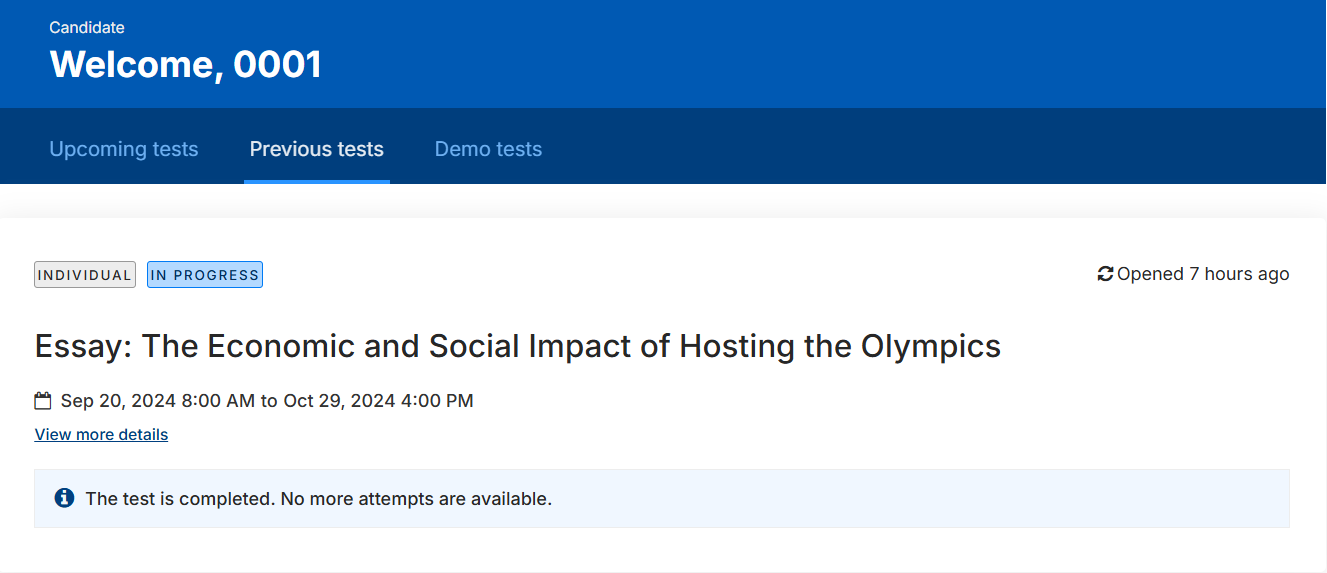The width and height of the screenshot is (1327, 573).
Task: Click the calendar icon before the date range
Action: coord(43,401)
